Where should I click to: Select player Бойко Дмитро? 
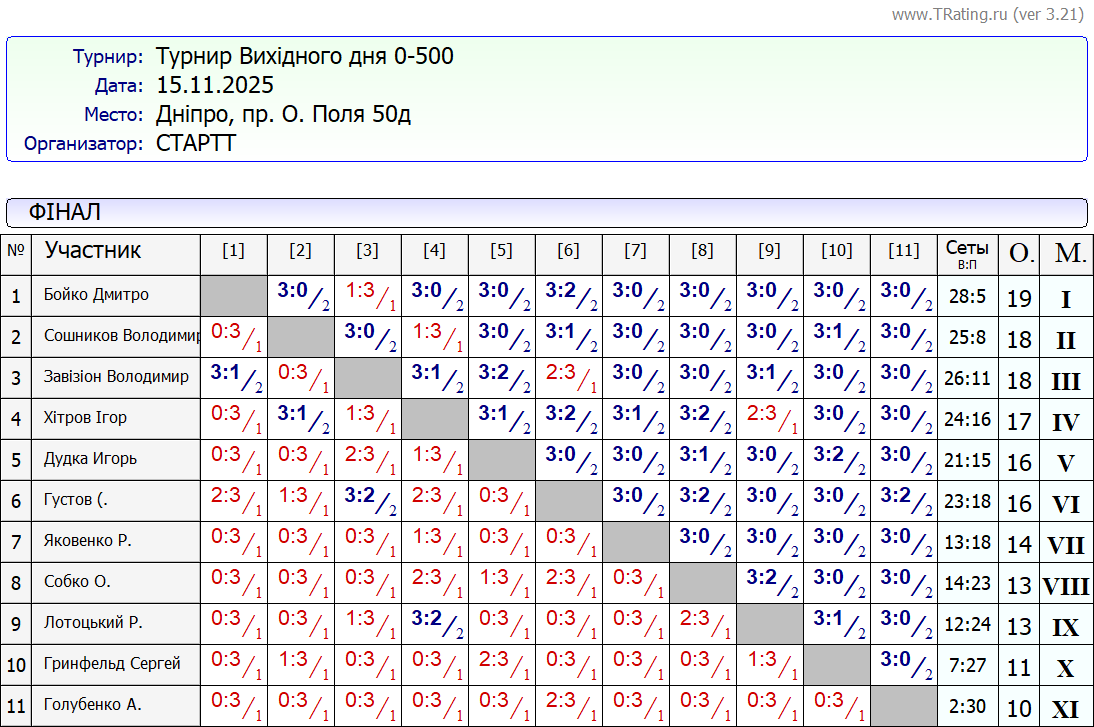pyautogui.click(x=96, y=295)
